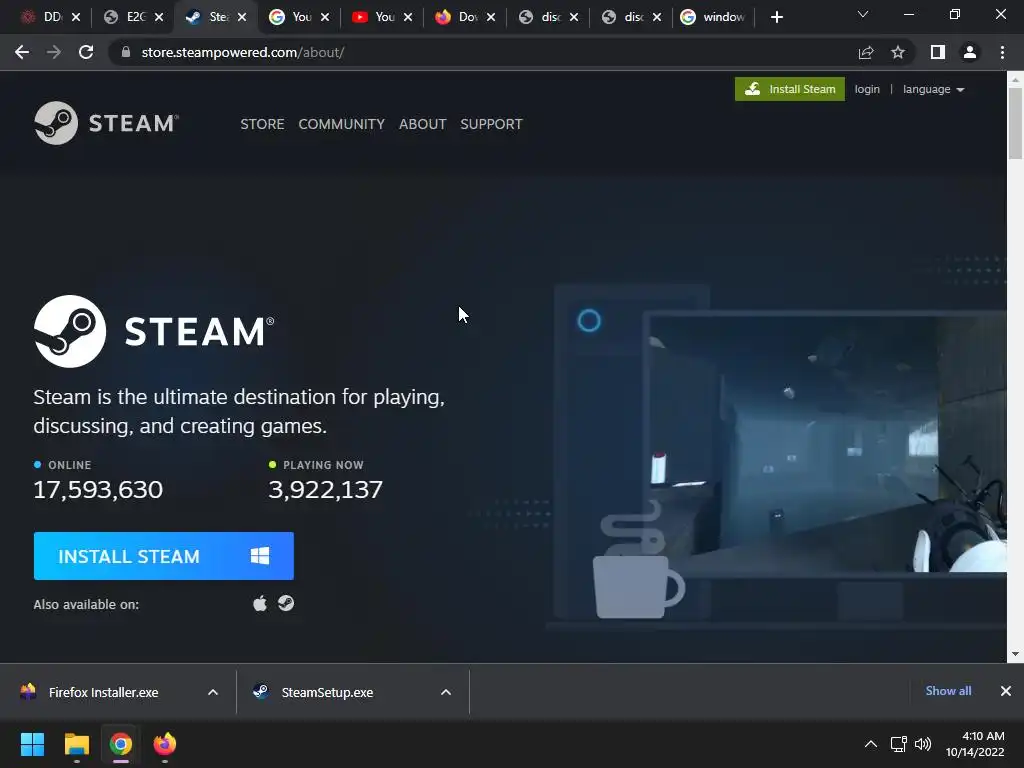The height and width of the screenshot is (768, 1024).
Task: Open the tab search dropdown
Action: click(863, 14)
